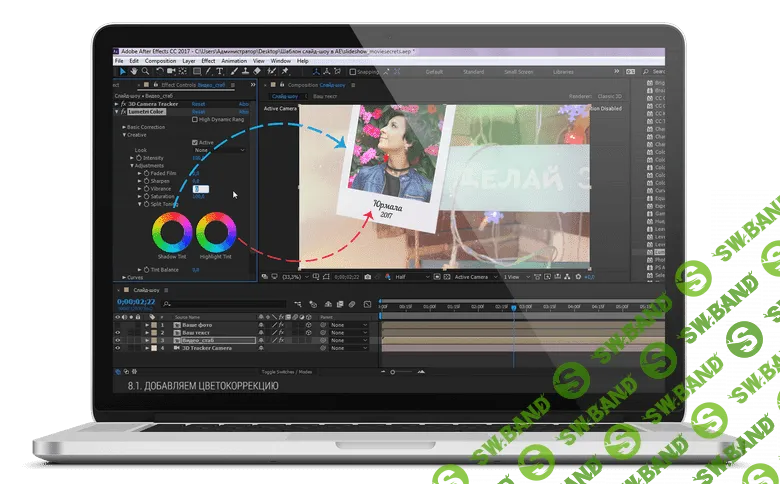Reset the 3D Camera Tracker effect
Image resolution: width=780 pixels, height=484 pixels.
click(x=198, y=104)
